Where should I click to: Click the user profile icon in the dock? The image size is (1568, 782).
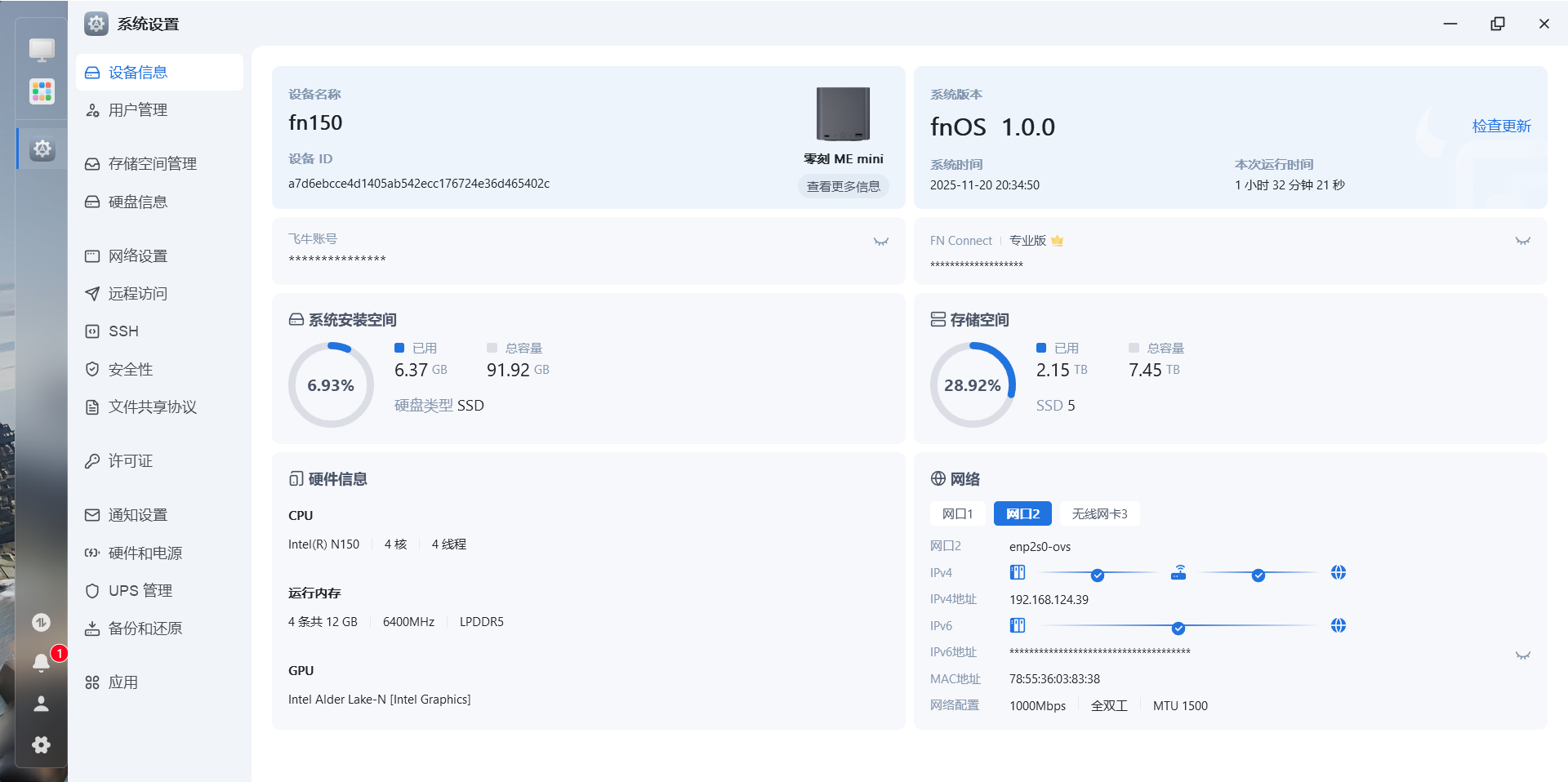click(x=41, y=704)
